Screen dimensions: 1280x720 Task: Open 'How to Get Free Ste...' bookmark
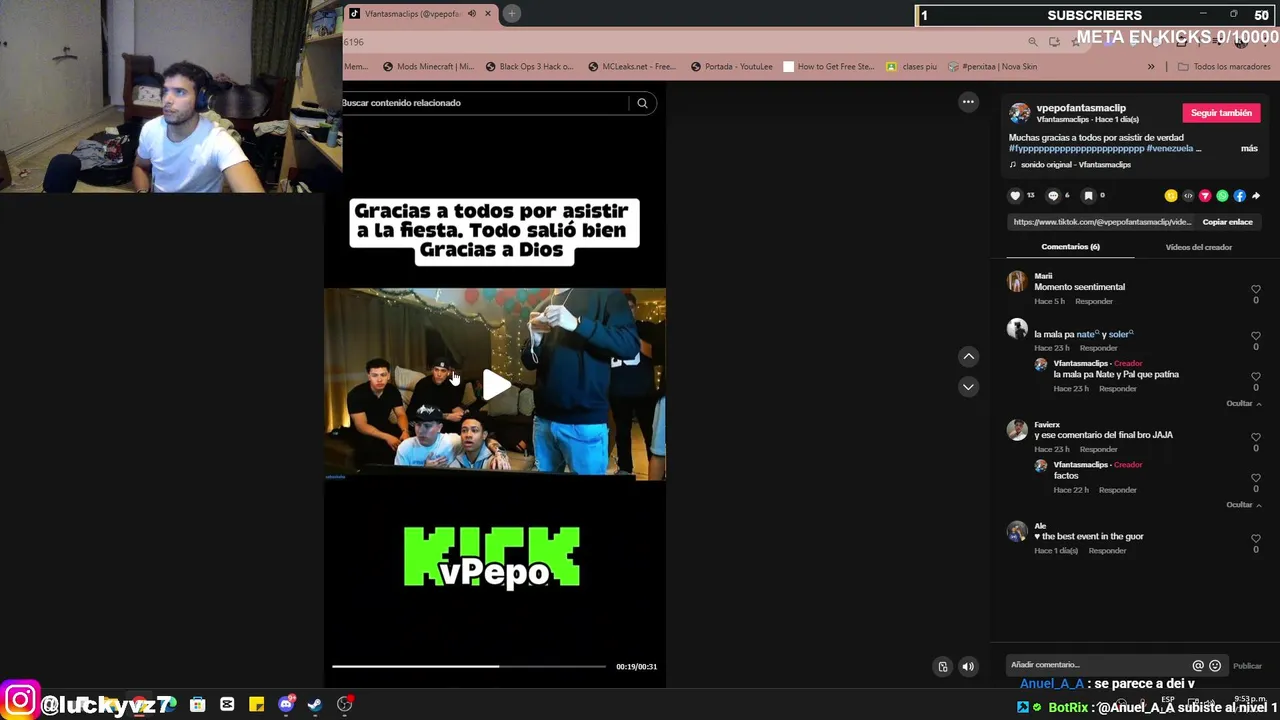[828, 67]
